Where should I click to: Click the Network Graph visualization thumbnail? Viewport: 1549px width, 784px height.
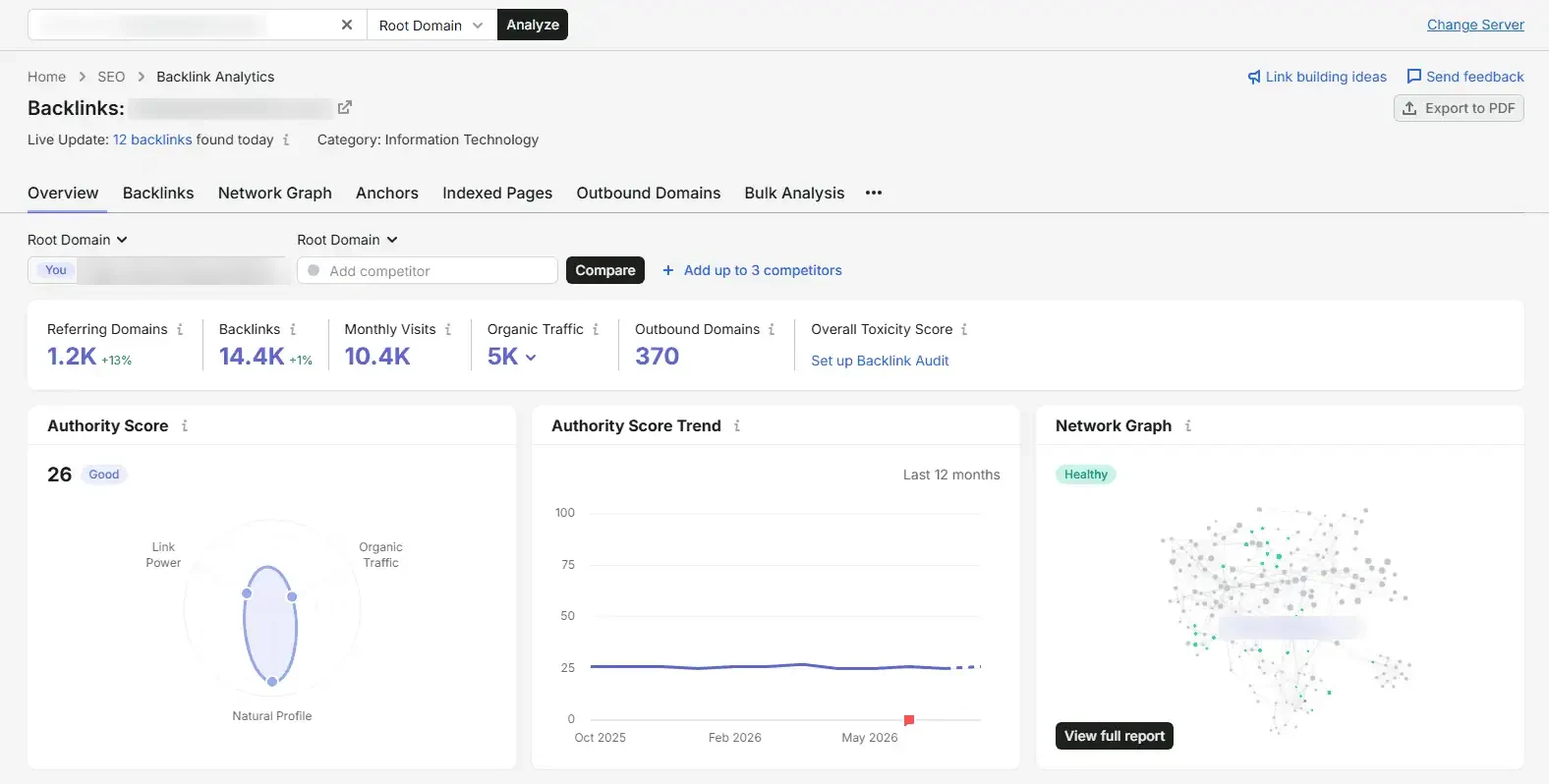tap(1286, 619)
